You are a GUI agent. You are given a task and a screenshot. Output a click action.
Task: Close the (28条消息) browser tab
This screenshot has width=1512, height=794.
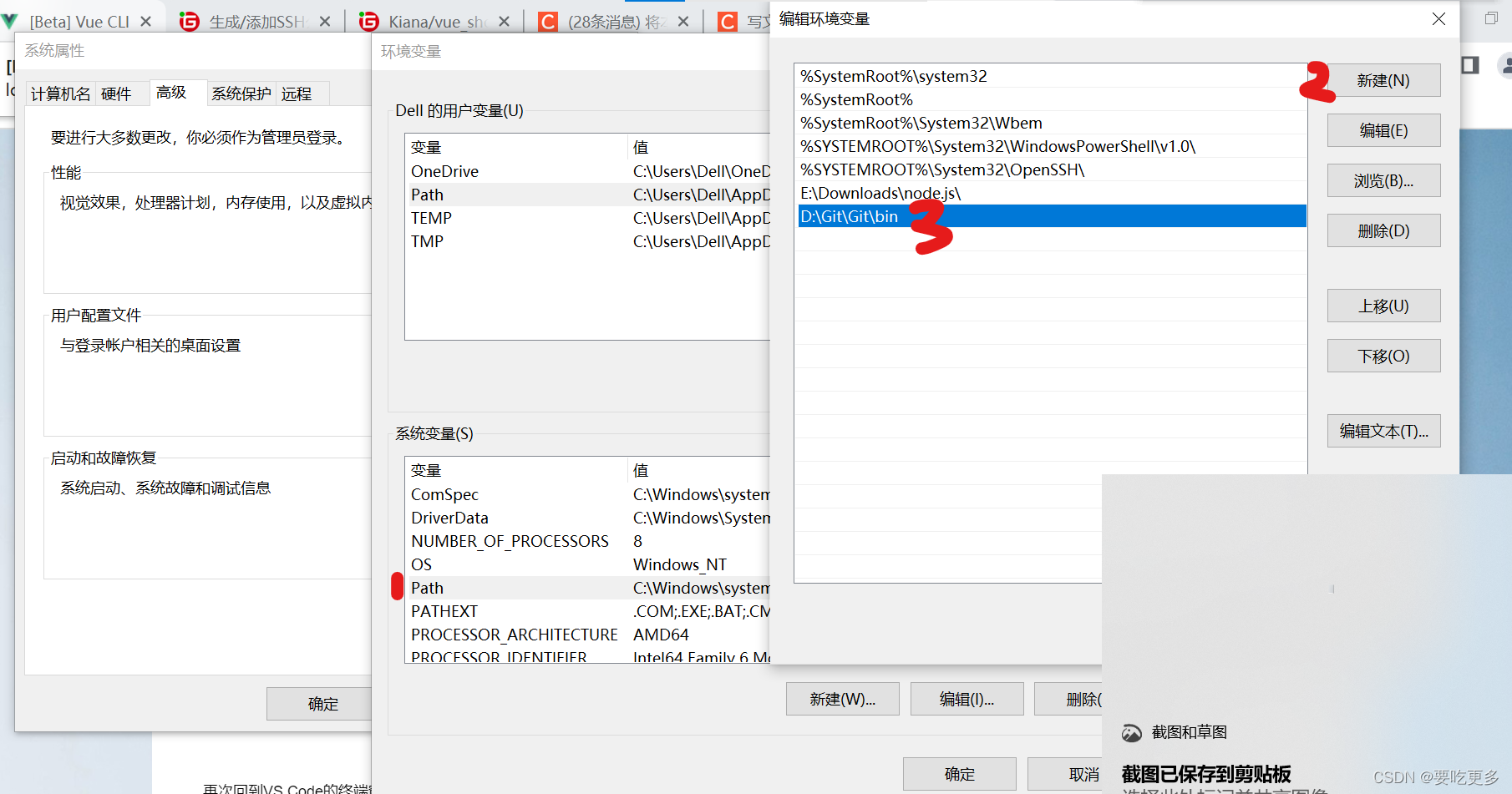pos(683,22)
